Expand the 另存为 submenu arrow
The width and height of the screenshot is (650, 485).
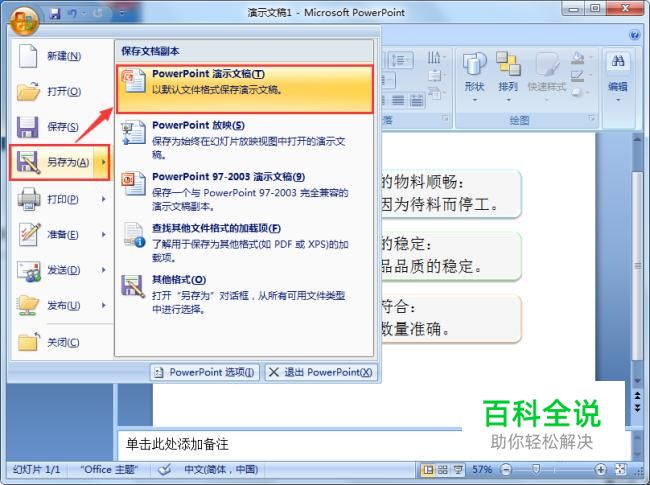(x=103, y=162)
